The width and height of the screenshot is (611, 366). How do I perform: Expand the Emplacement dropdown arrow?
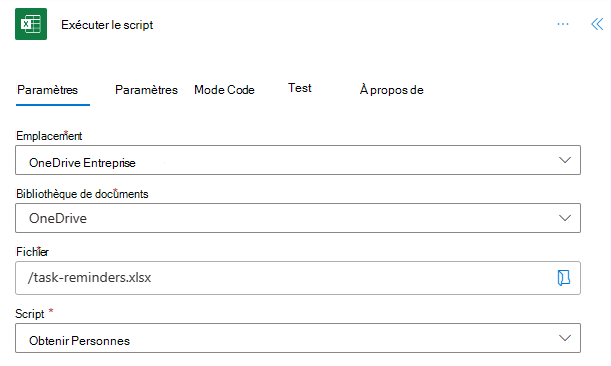(x=565, y=160)
